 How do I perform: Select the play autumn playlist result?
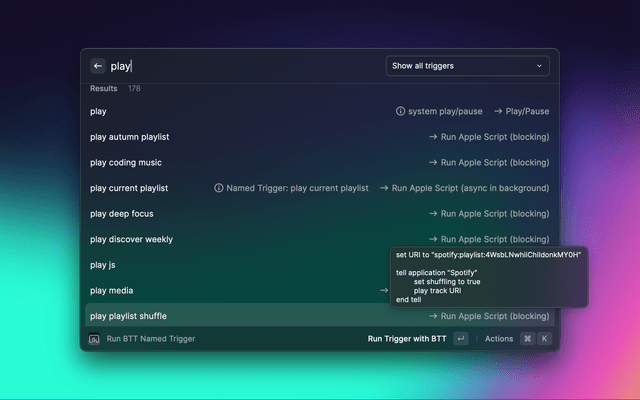(129, 137)
